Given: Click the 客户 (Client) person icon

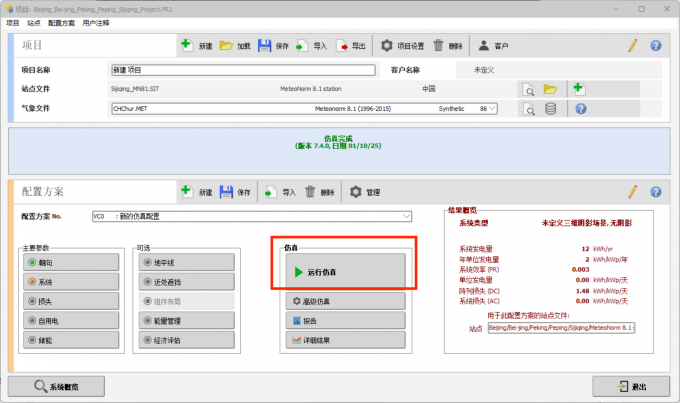Looking at the screenshot, I should point(484,45).
